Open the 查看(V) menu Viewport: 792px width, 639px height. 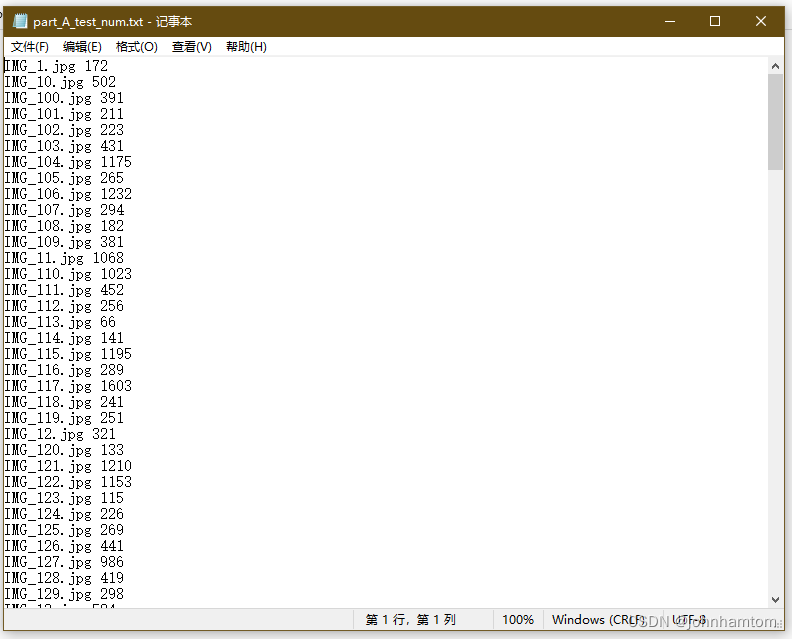point(191,47)
